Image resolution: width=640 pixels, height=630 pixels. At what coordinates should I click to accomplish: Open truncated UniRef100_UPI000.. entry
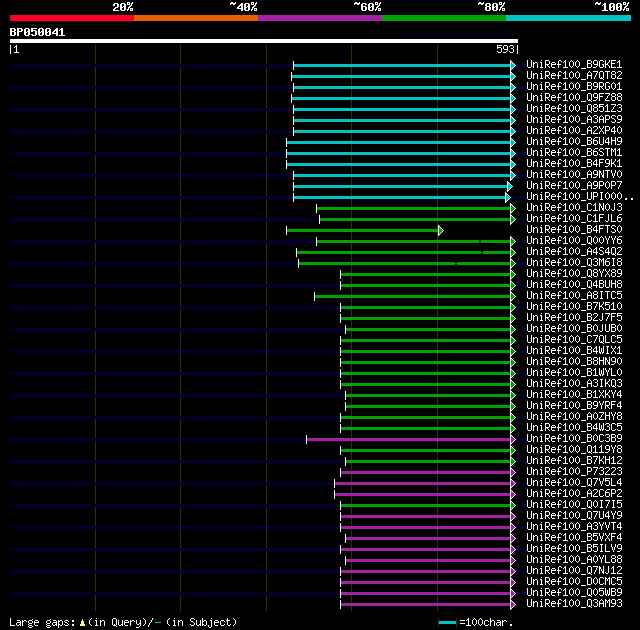click(580, 197)
